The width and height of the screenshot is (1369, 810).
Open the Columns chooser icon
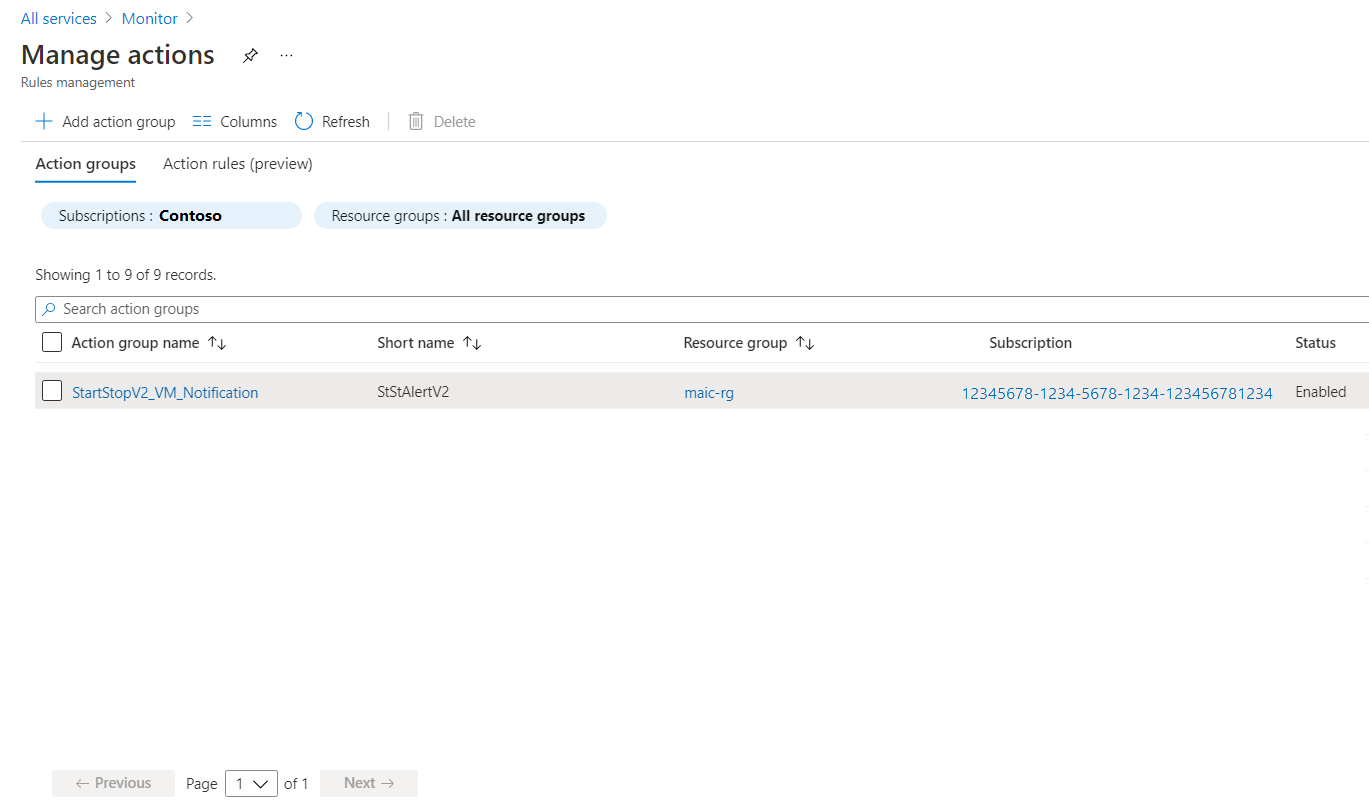point(202,120)
